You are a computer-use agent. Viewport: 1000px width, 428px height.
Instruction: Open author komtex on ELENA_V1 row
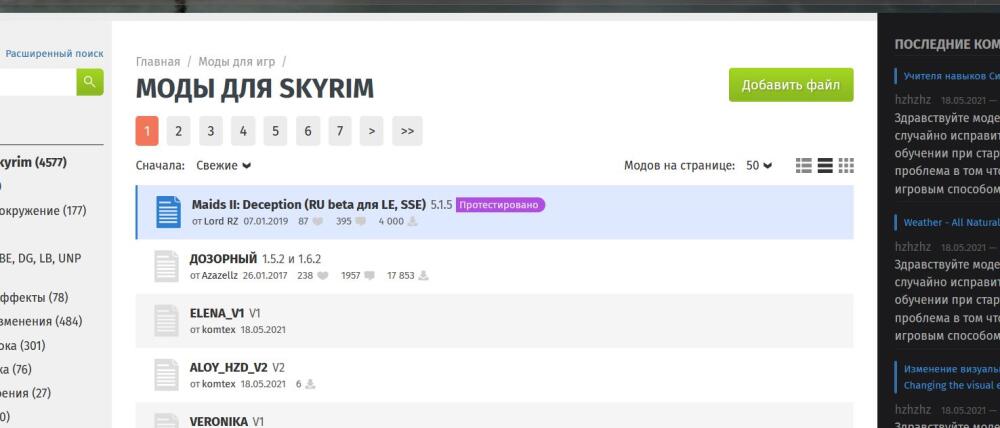(219, 330)
